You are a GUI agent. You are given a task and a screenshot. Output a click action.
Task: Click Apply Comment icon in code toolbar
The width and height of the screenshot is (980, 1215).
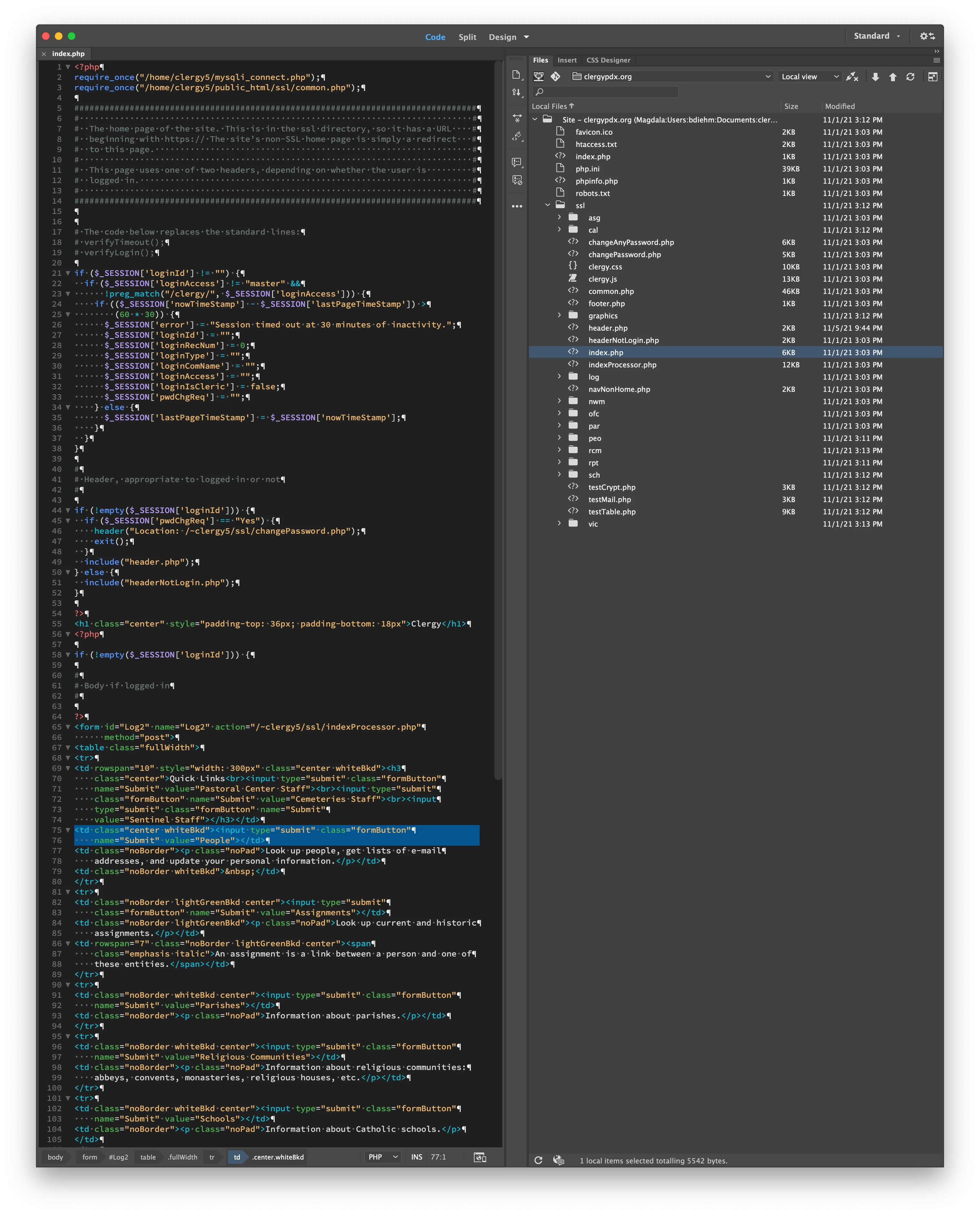coord(517,162)
